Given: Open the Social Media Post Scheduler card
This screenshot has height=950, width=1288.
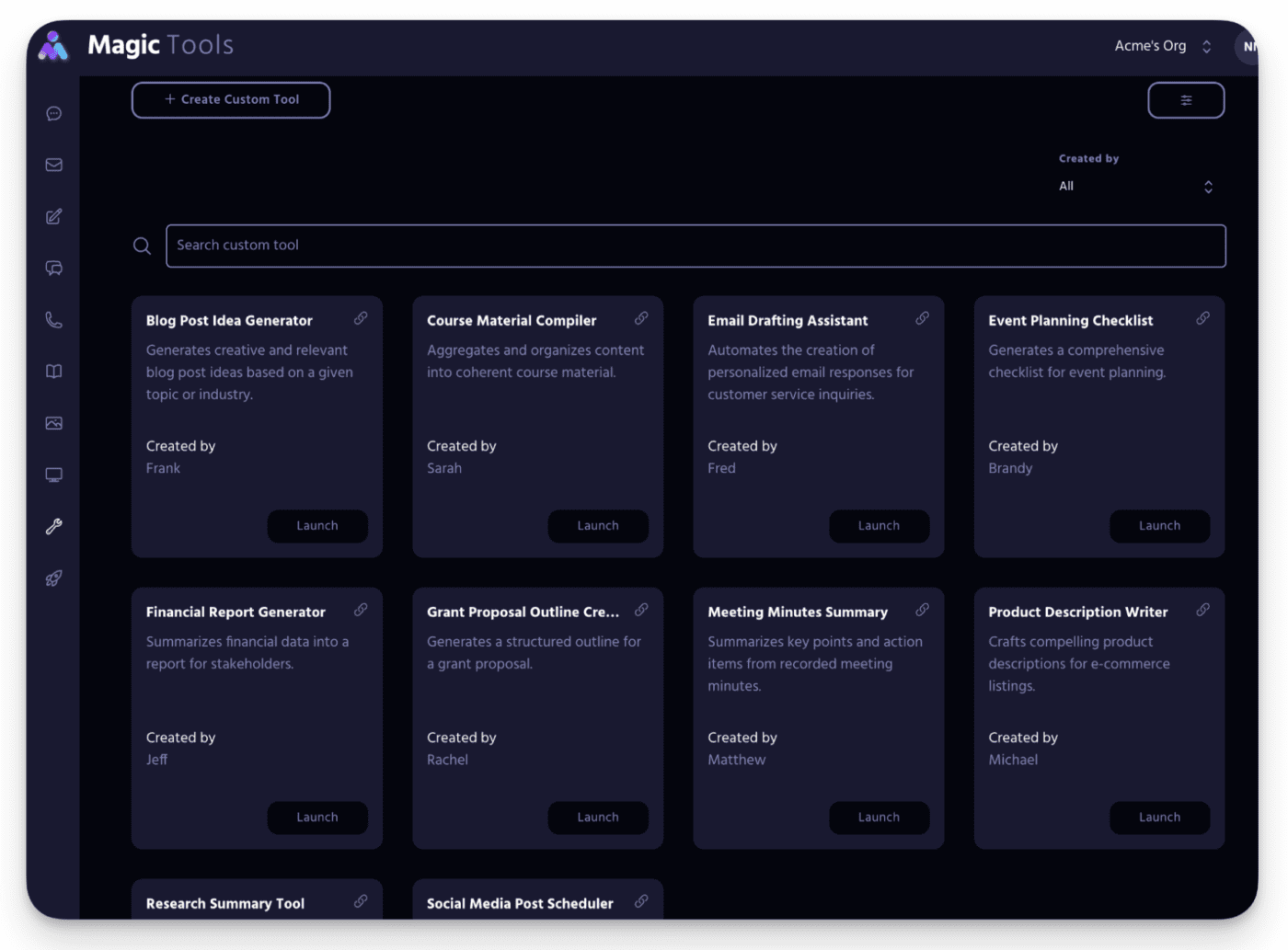Looking at the screenshot, I should click(520, 903).
